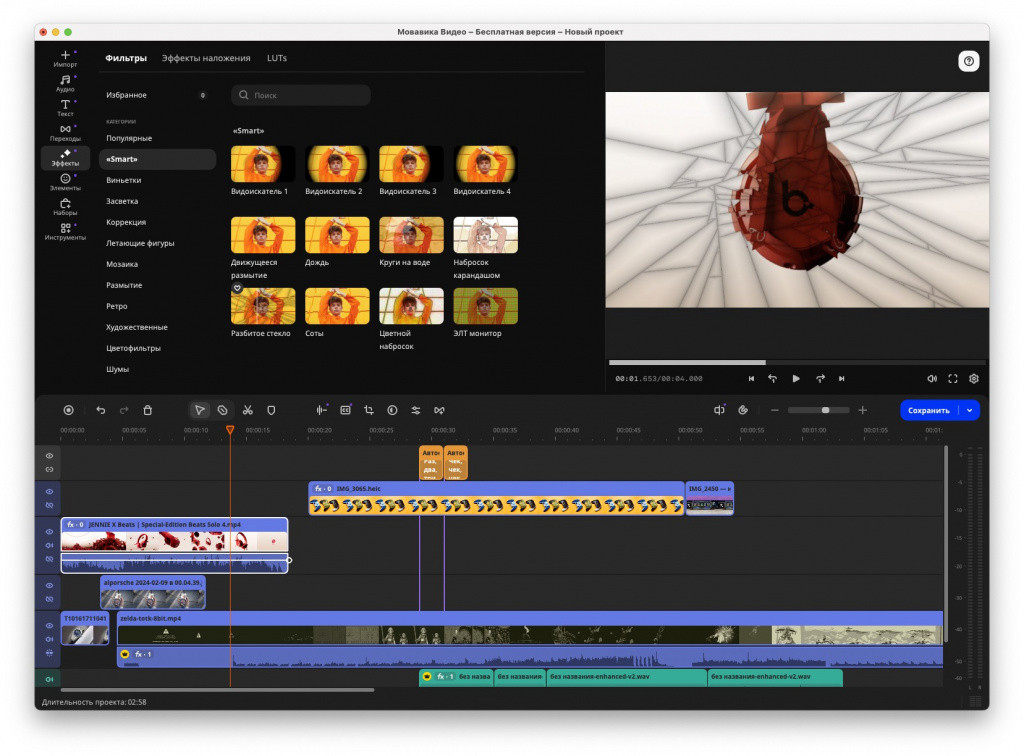Hide the IMG_3065.heic track with eye icon
The width and height of the screenshot is (1024, 756).
(49, 491)
